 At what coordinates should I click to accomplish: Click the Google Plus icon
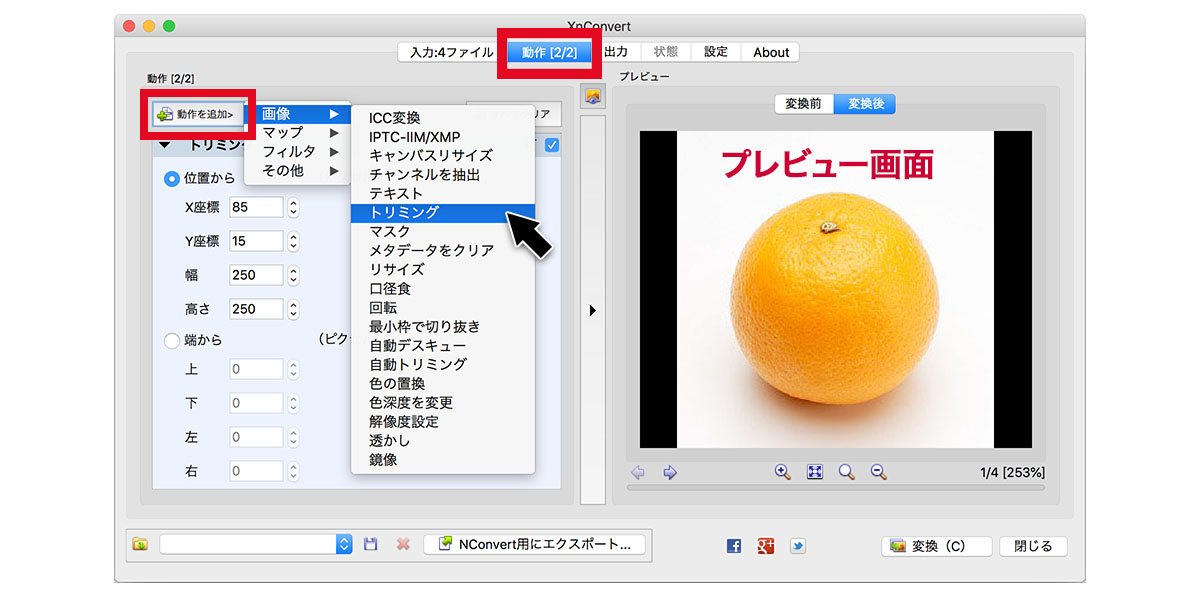coord(766,546)
